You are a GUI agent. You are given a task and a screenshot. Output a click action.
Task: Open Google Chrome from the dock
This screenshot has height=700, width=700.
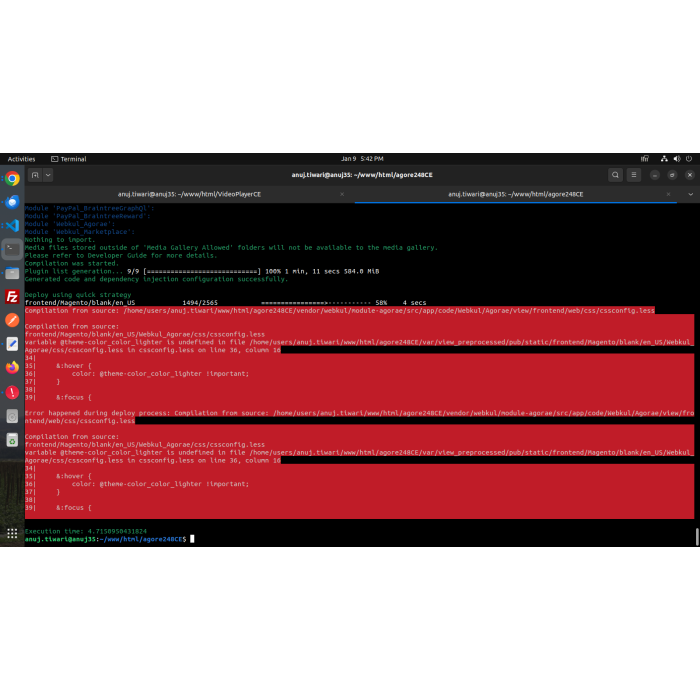(12, 179)
